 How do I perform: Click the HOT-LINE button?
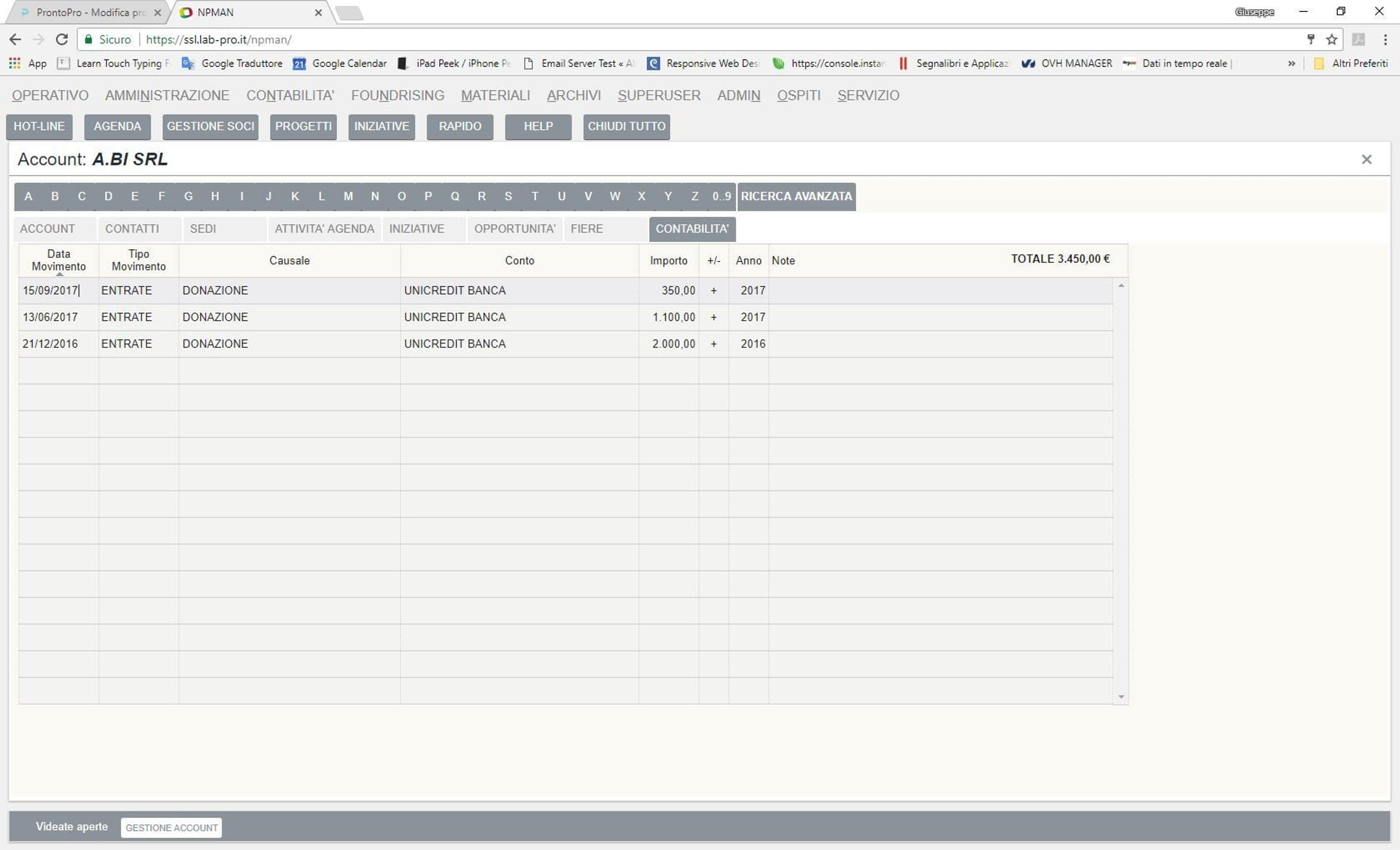point(39,127)
